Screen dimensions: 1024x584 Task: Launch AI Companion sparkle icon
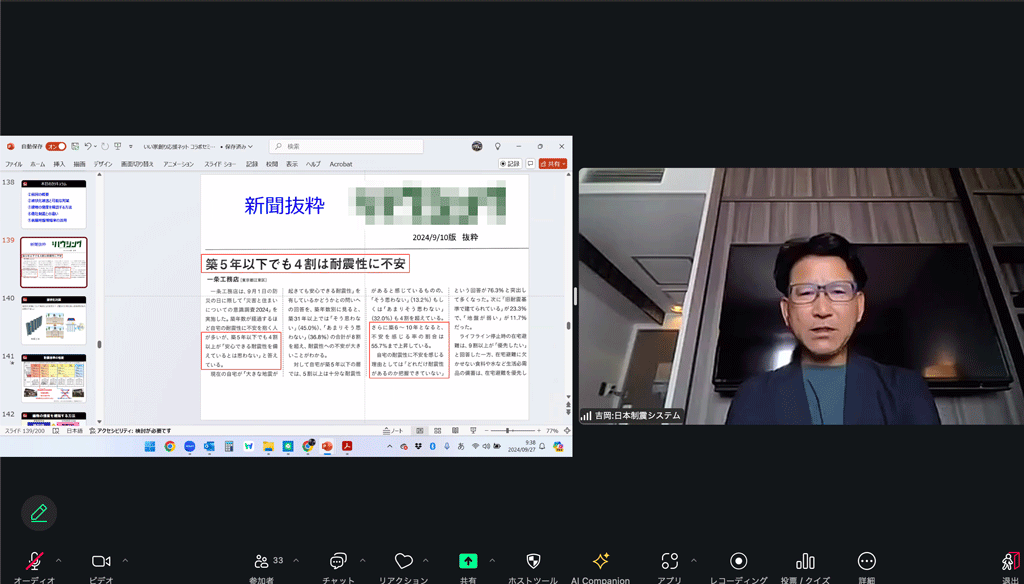click(x=601, y=561)
